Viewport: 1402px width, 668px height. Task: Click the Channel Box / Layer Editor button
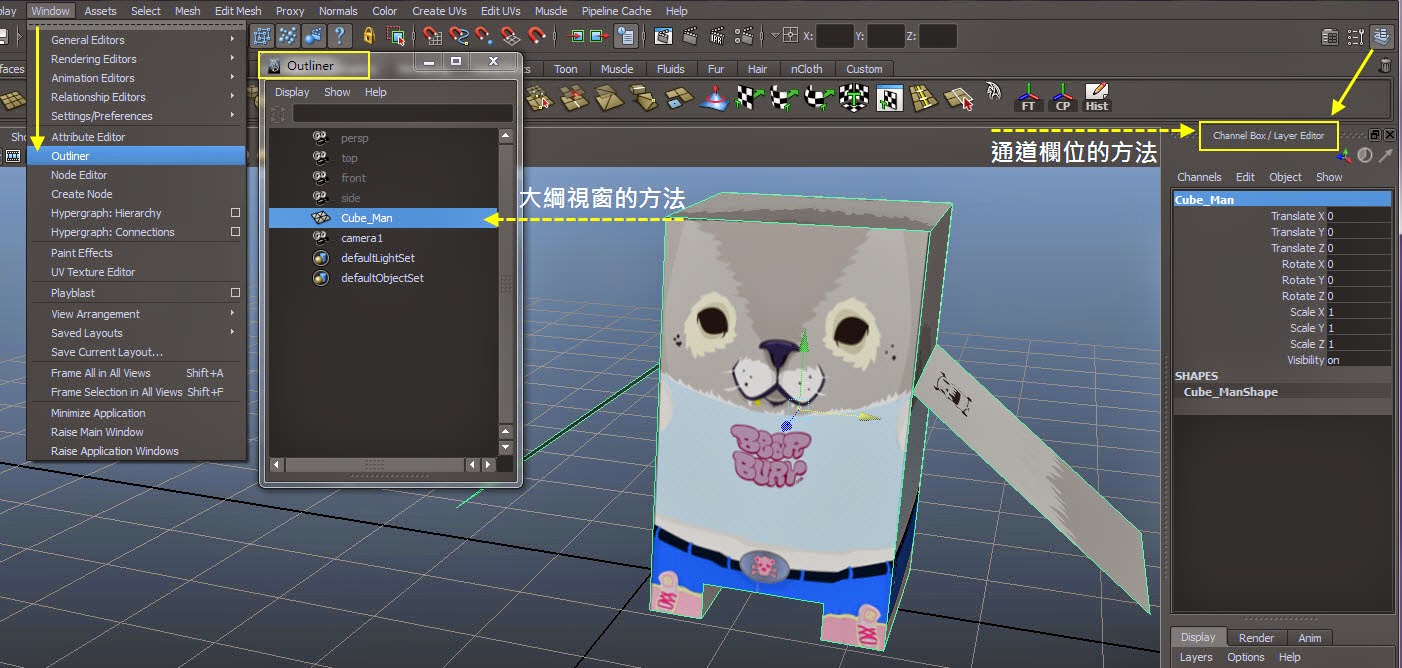(1268, 134)
